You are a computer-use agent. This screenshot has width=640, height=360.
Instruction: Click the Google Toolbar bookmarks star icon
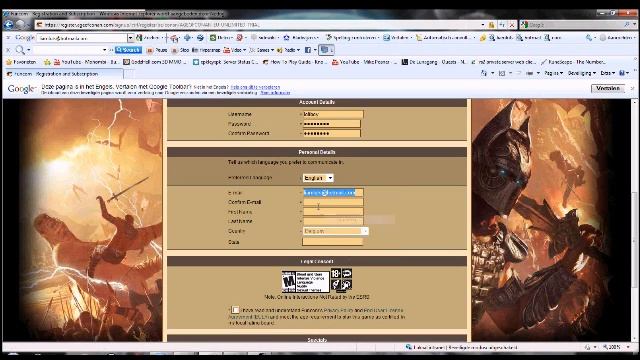[286, 38]
